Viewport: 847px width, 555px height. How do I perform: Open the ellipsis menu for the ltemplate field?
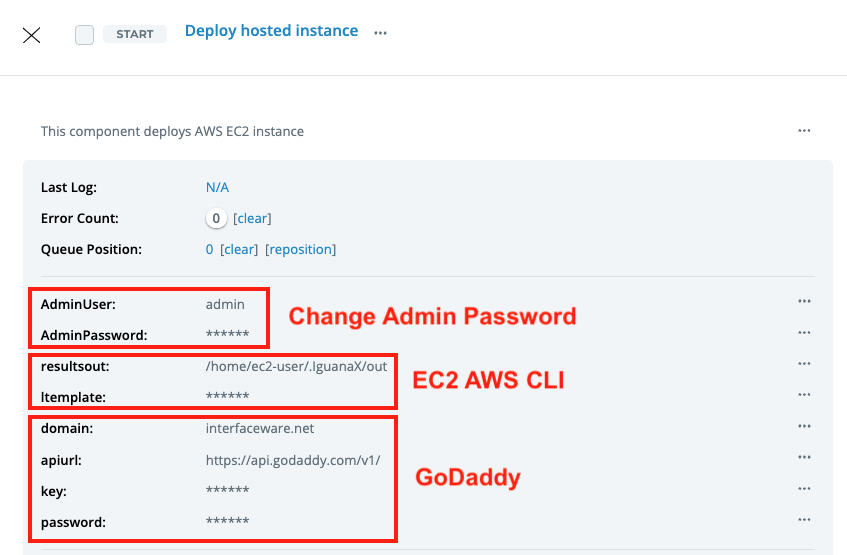point(804,395)
